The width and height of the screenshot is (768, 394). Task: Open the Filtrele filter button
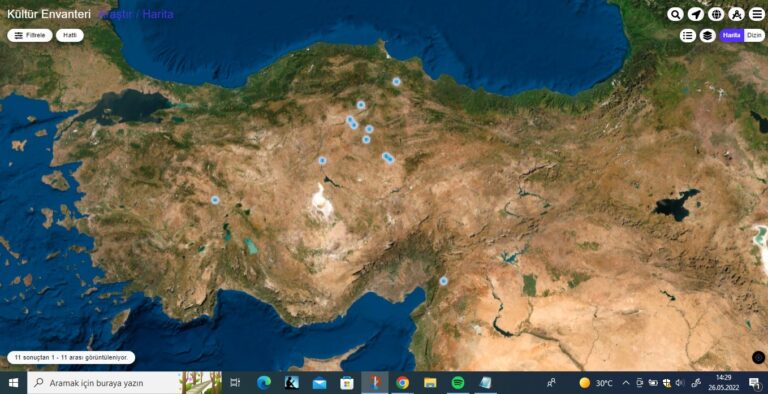coord(30,35)
